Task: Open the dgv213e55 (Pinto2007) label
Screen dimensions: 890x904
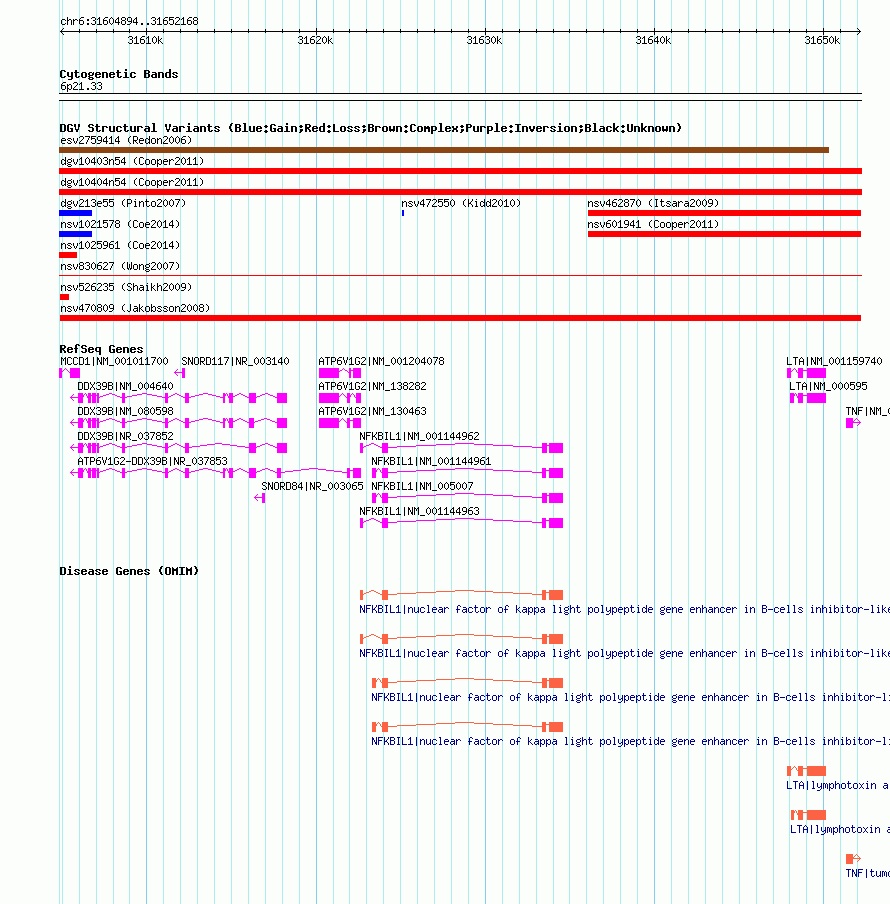Action: click(x=123, y=203)
